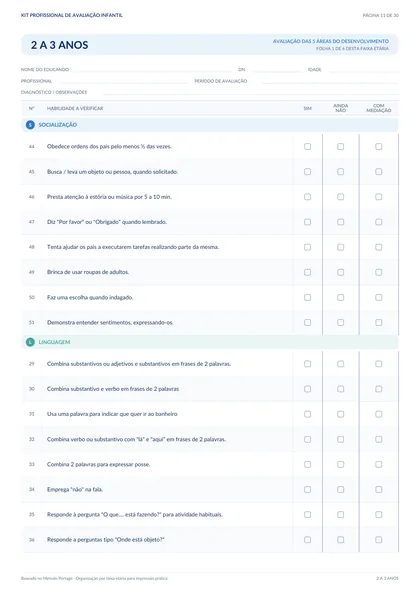
Task: Click the Diagnóstico / Observações field line
Action: point(251,92)
